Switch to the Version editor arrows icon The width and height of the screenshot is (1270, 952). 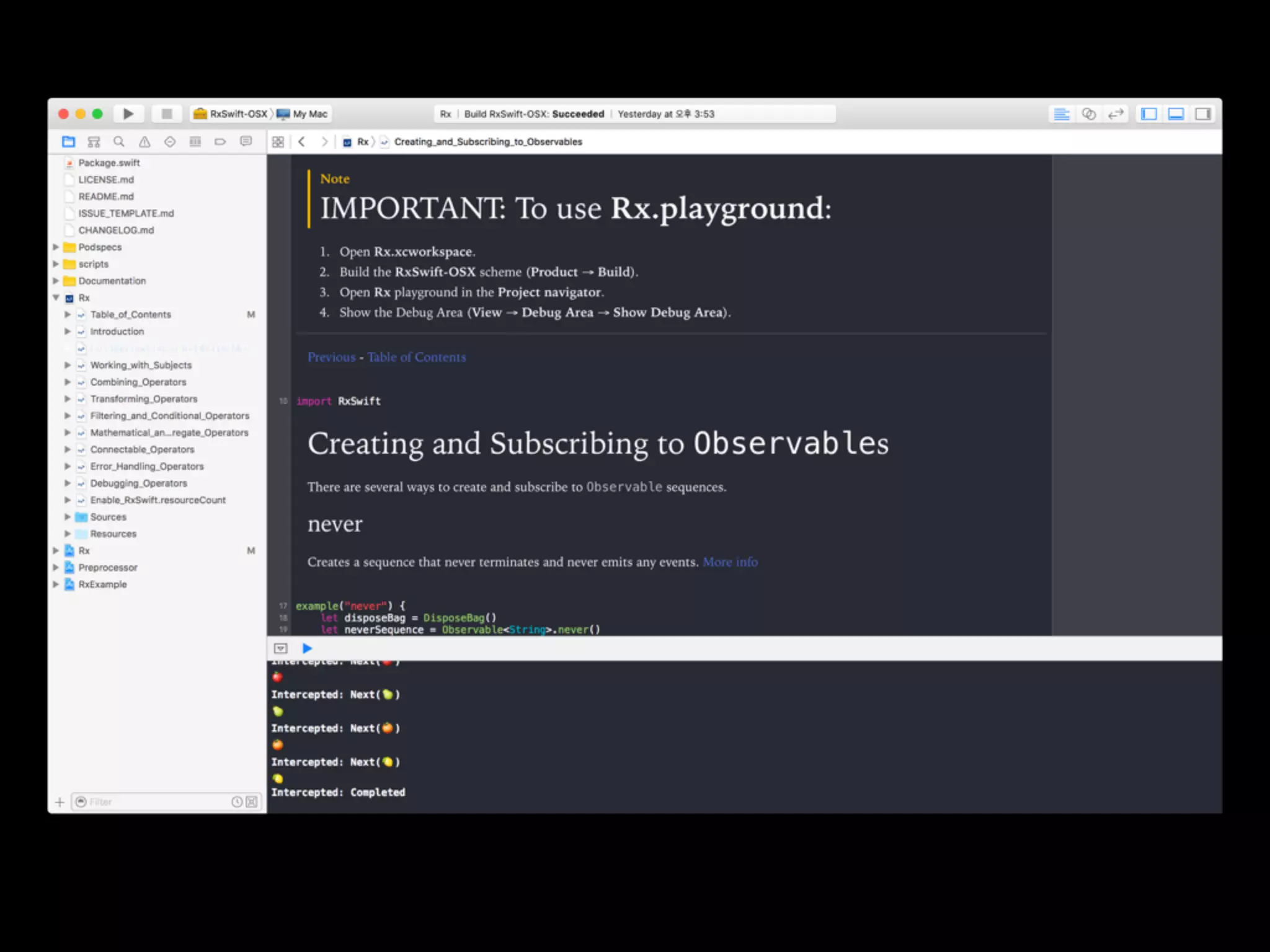pos(1116,114)
